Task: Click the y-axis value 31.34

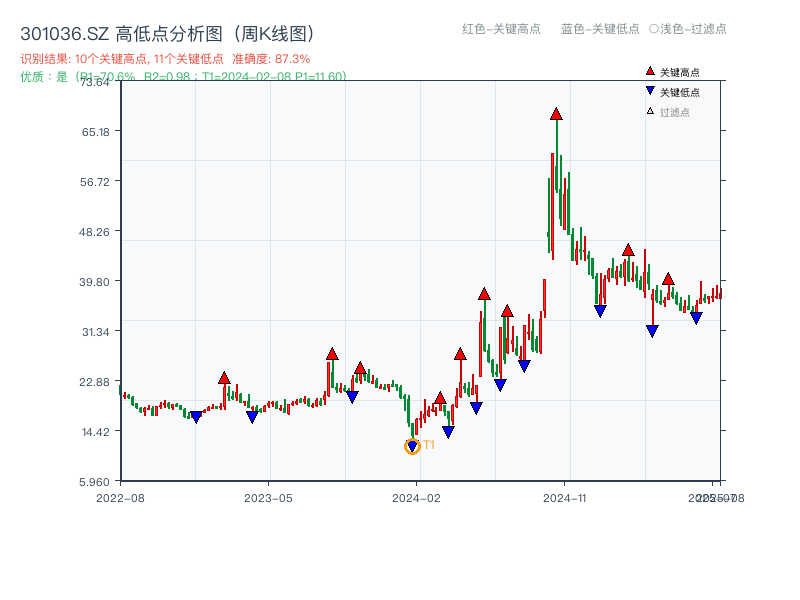Action: [x=96, y=332]
